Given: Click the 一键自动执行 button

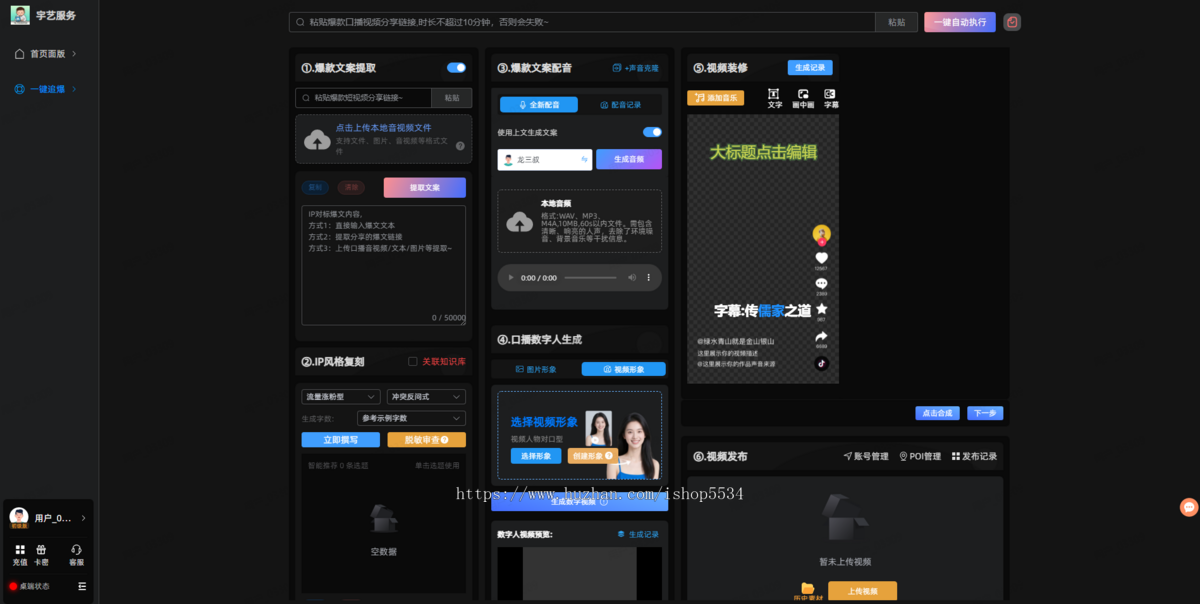Looking at the screenshot, I should 960,22.
